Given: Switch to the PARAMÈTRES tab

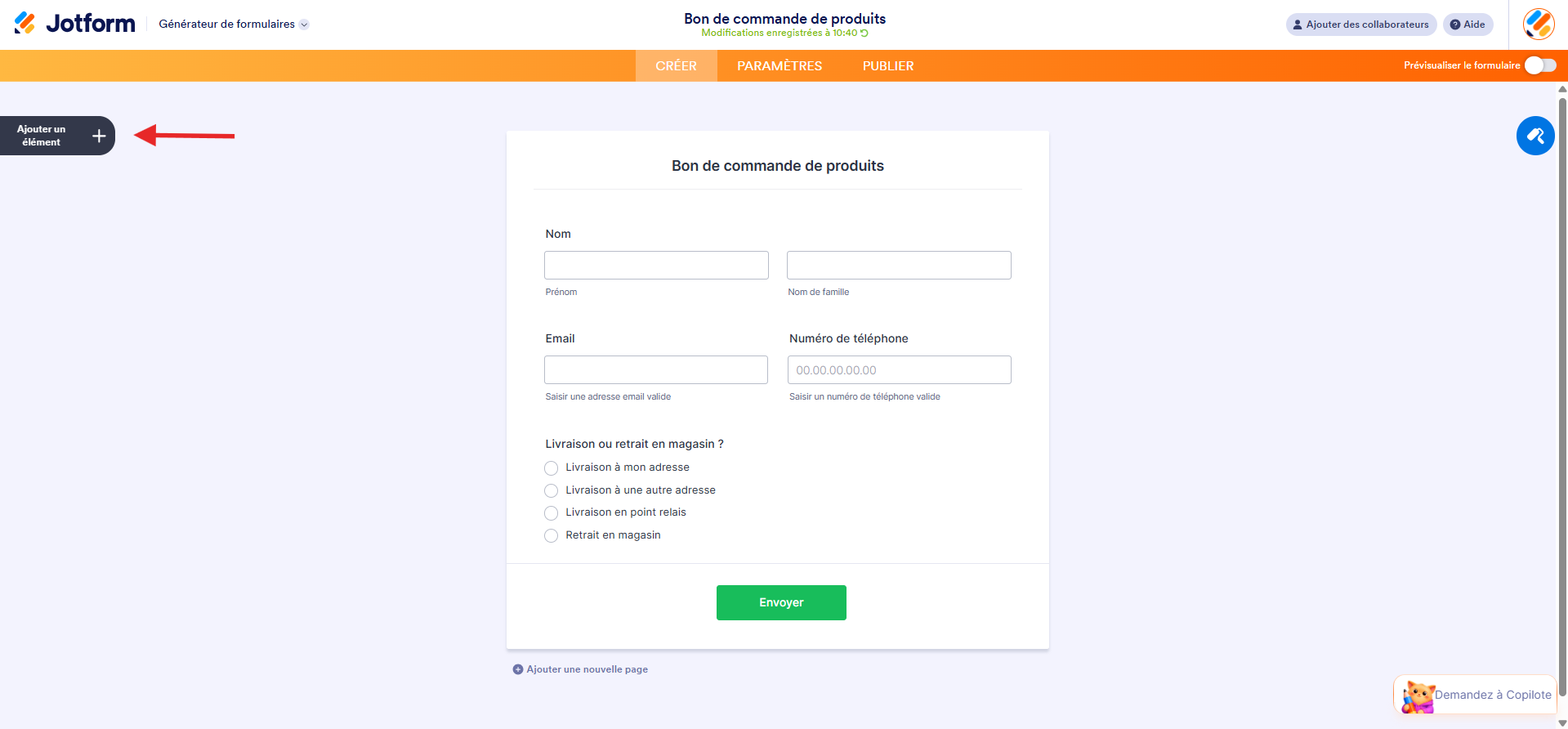Looking at the screenshot, I should 779,65.
